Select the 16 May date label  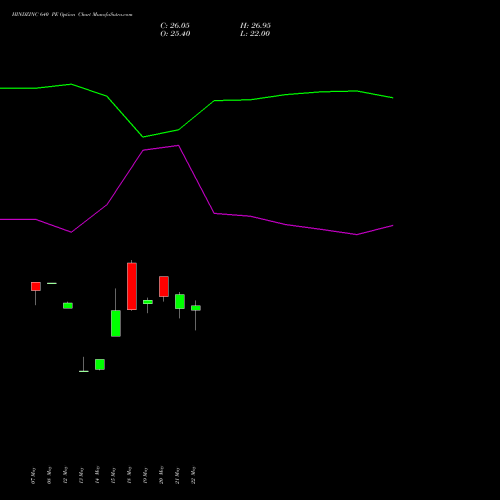129,476
